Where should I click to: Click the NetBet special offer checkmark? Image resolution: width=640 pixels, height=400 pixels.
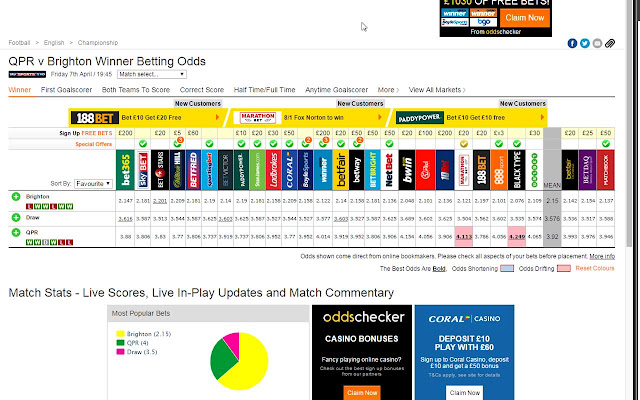click(389, 144)
